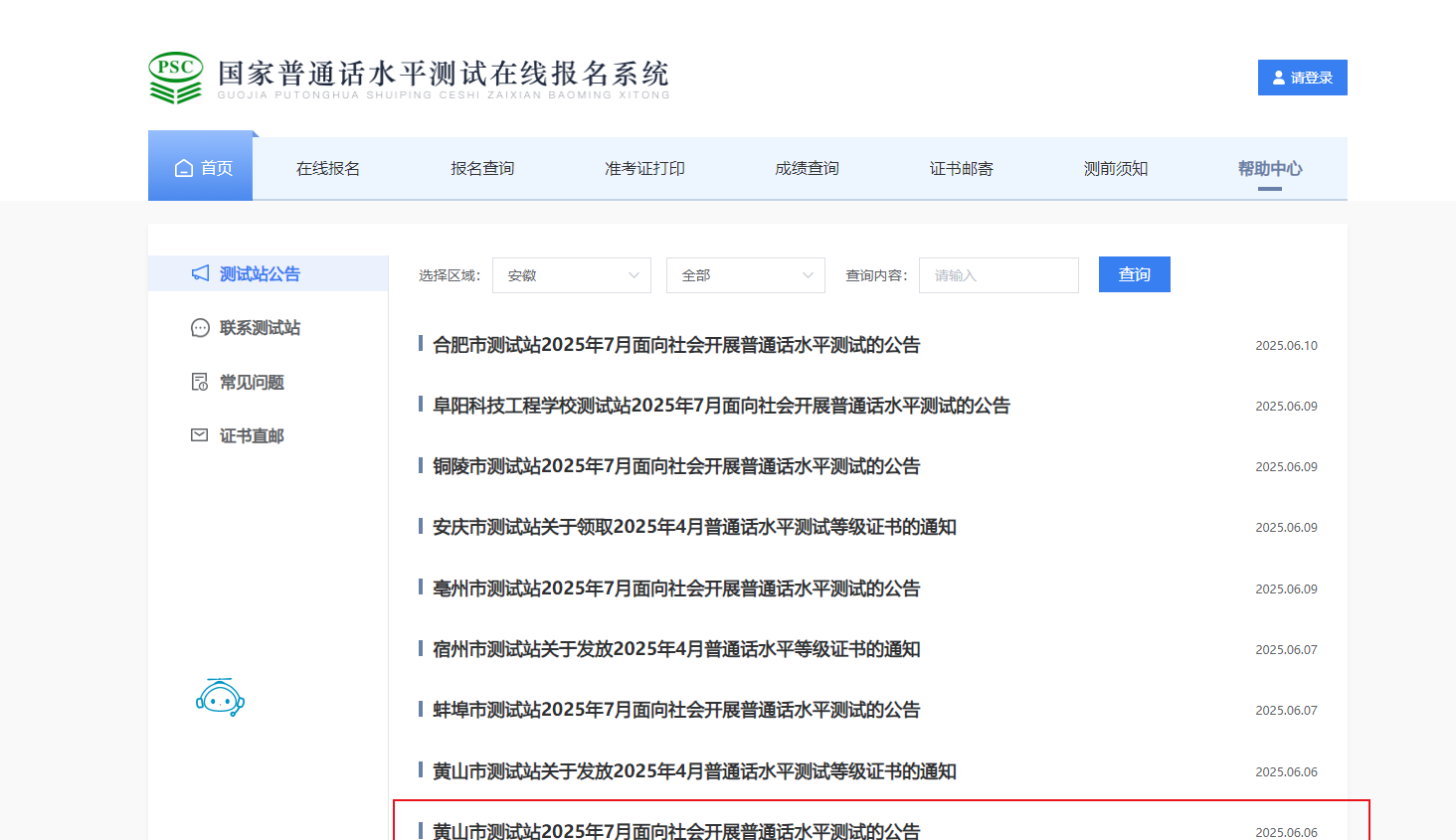Click date 2025.06.10 on 合肥市 row

(1286, 346)
